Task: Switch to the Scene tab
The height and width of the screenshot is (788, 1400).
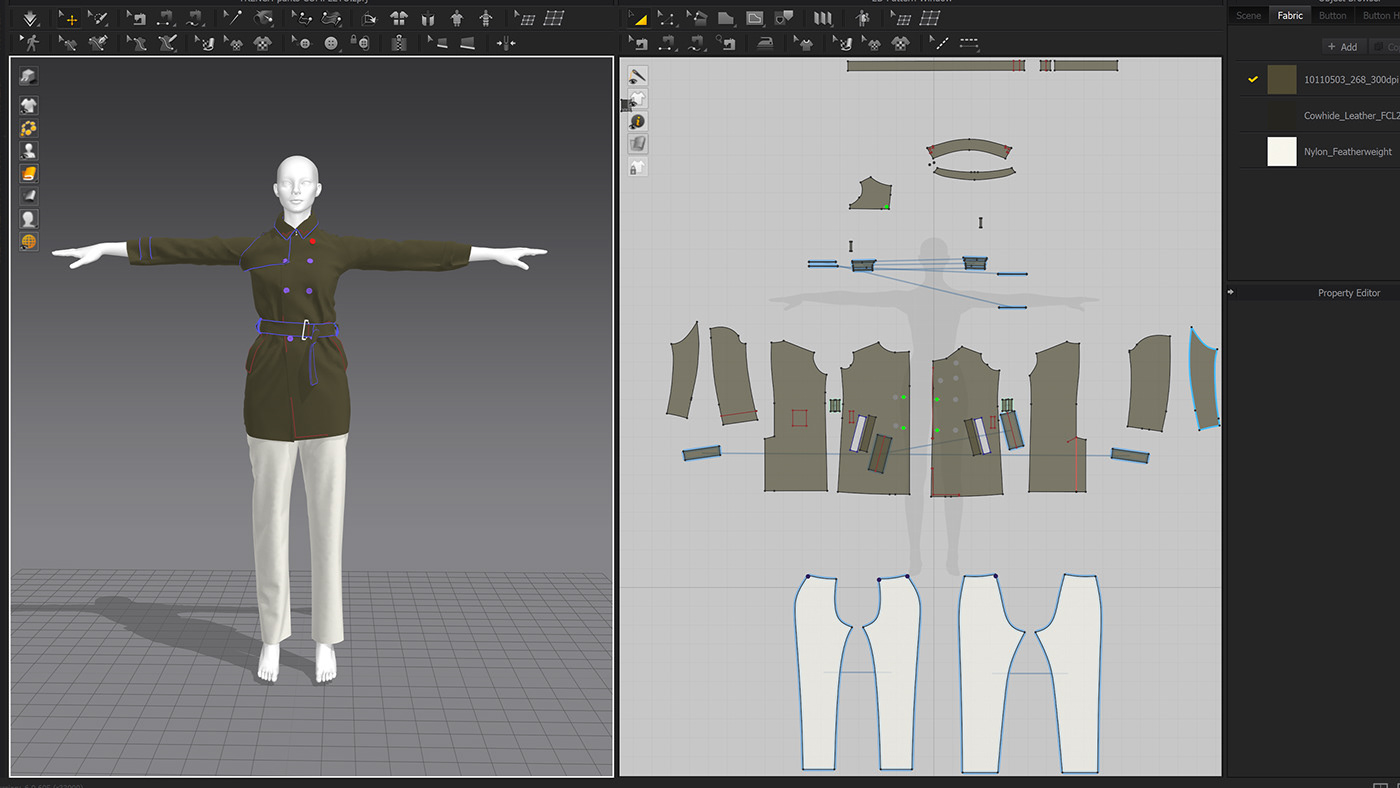Action: (x=1248, y=15)
